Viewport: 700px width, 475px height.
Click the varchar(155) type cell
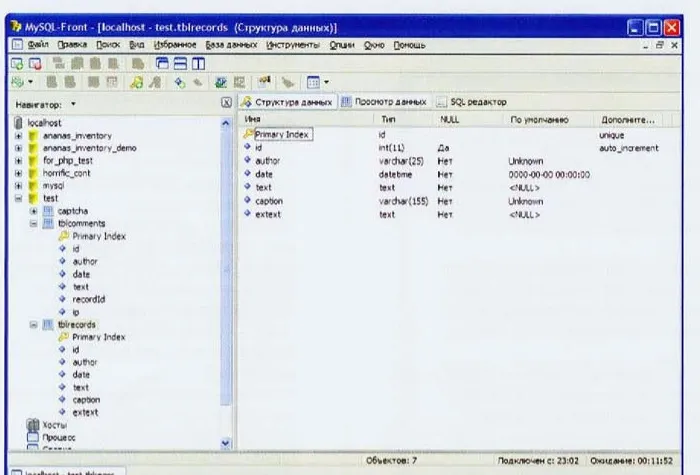tap(404, 201)
